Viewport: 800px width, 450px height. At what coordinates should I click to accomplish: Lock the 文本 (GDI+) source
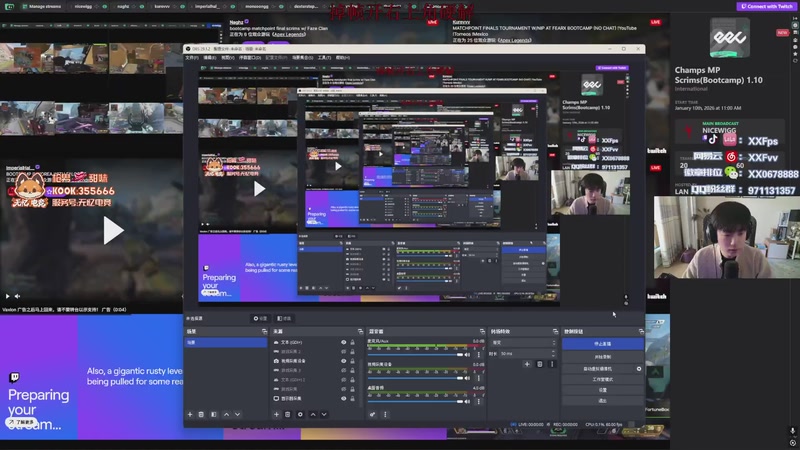[352, 342]
